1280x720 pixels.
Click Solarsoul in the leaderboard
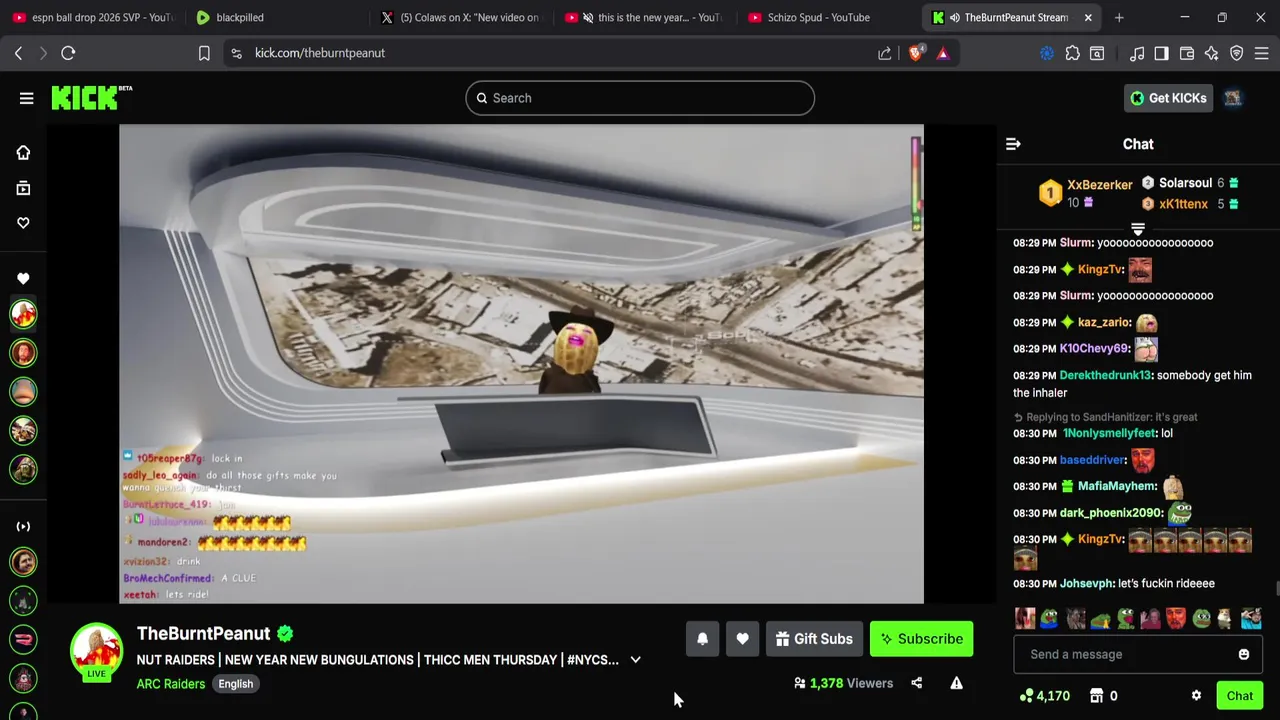tap(1185, 183)
